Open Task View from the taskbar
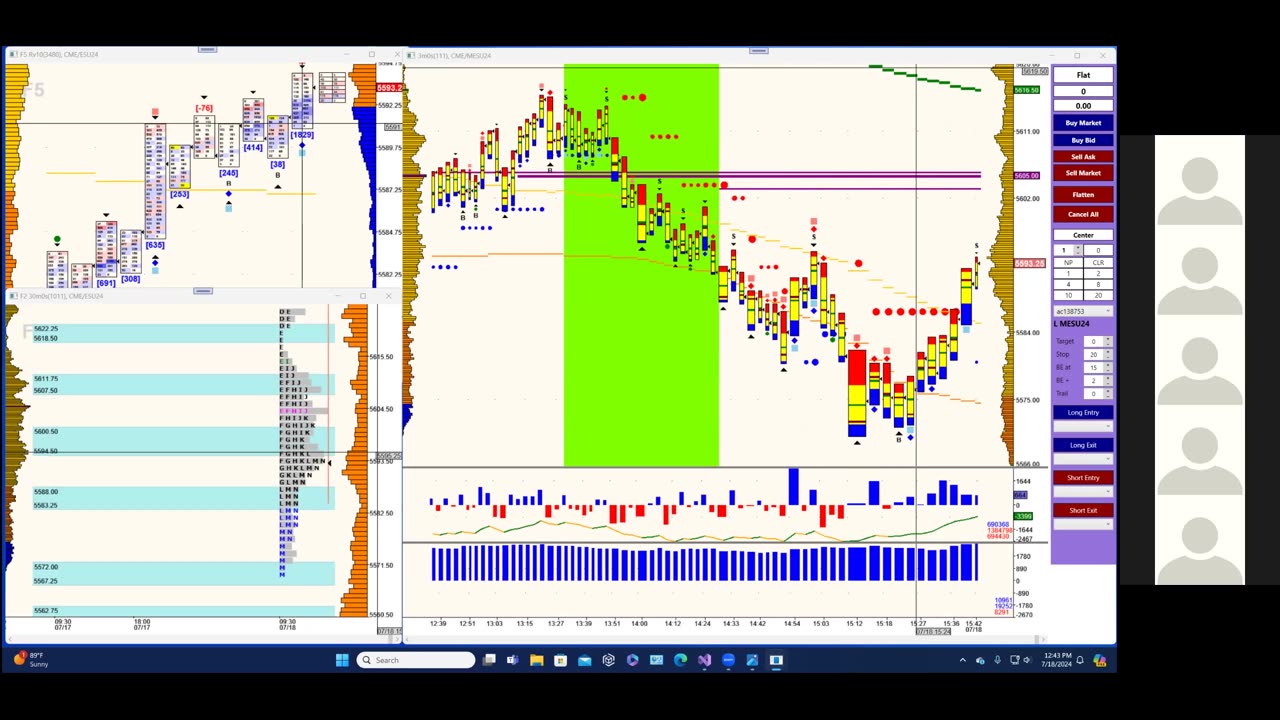Viewport: 1280px width, 720px height. pyautogui.click(x=489, y=660)
